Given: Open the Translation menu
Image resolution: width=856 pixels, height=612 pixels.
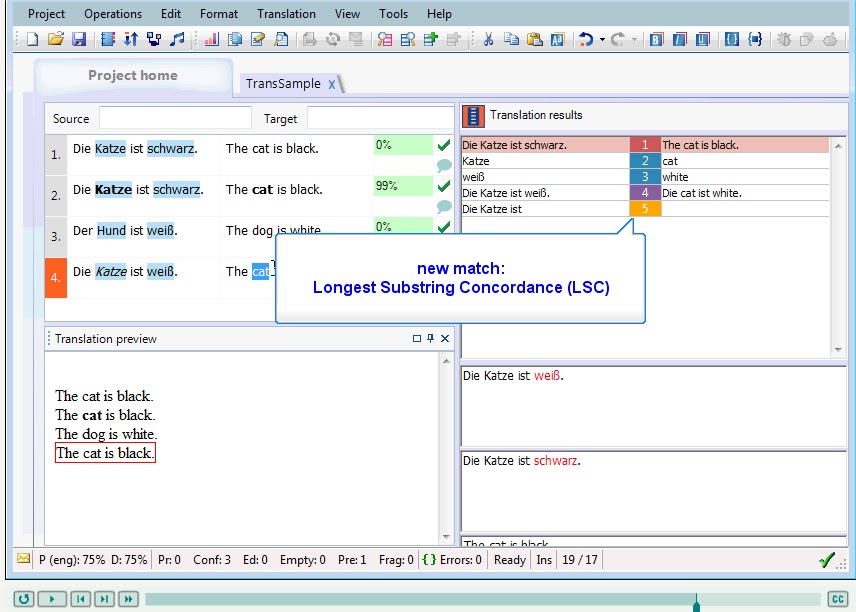Looking at the screenshot, I should coord(286,13).
